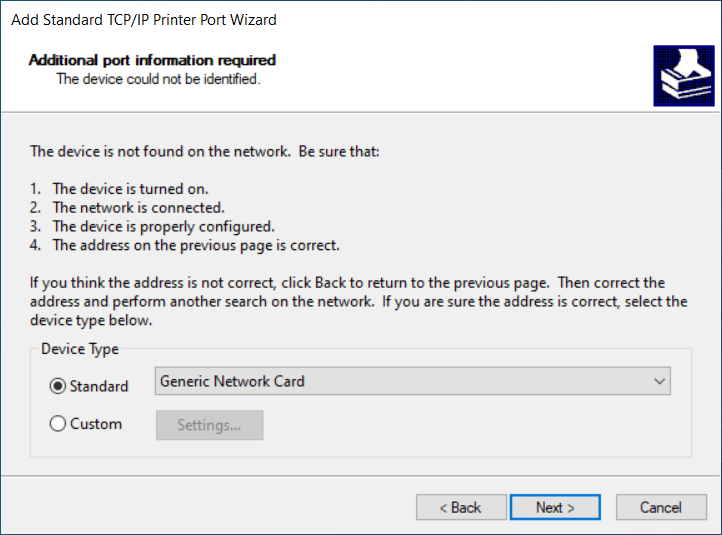Expand device list using the chevron arrow
Image resolution: width=722 pixels, height=535 pixels.
[x=658, y=381]
